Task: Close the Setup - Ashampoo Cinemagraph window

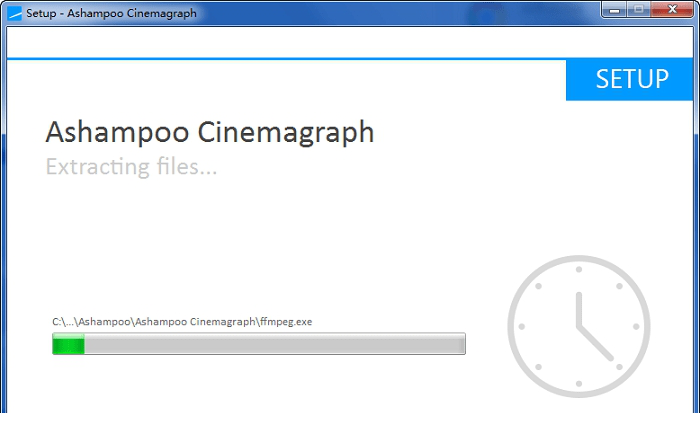Action: (672, 9)
